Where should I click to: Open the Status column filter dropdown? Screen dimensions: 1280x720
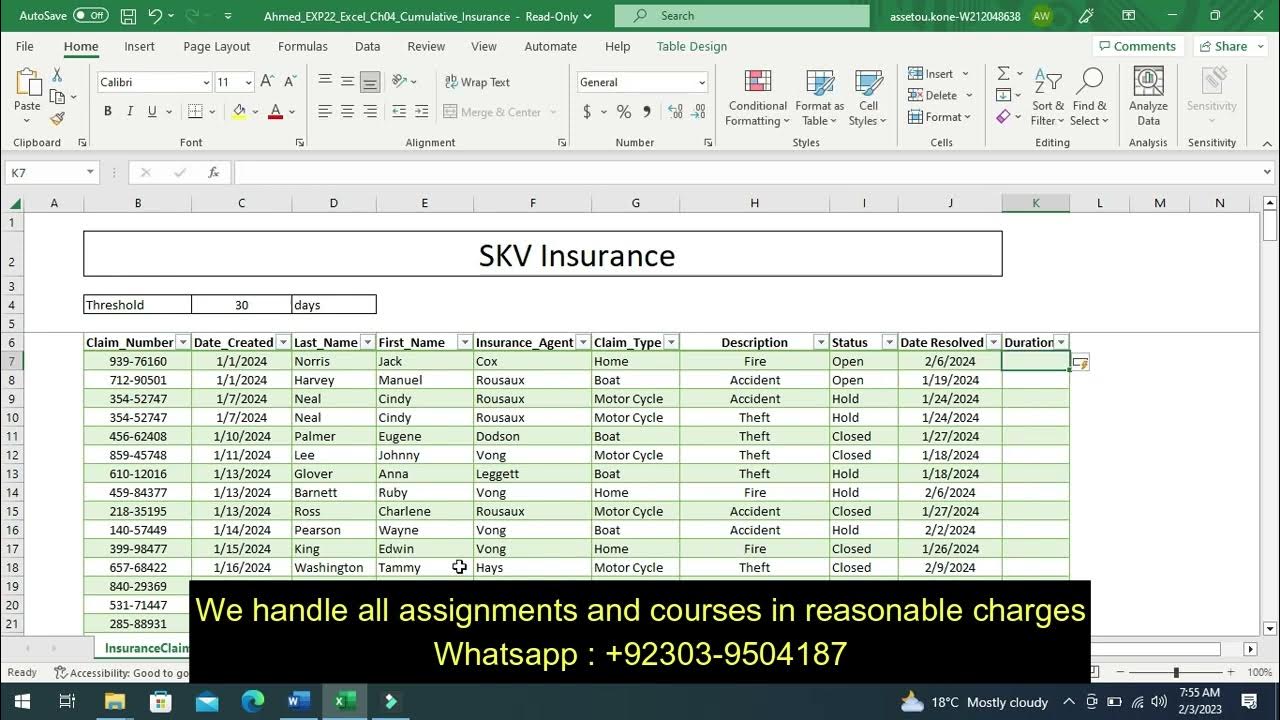pos(889,342)
